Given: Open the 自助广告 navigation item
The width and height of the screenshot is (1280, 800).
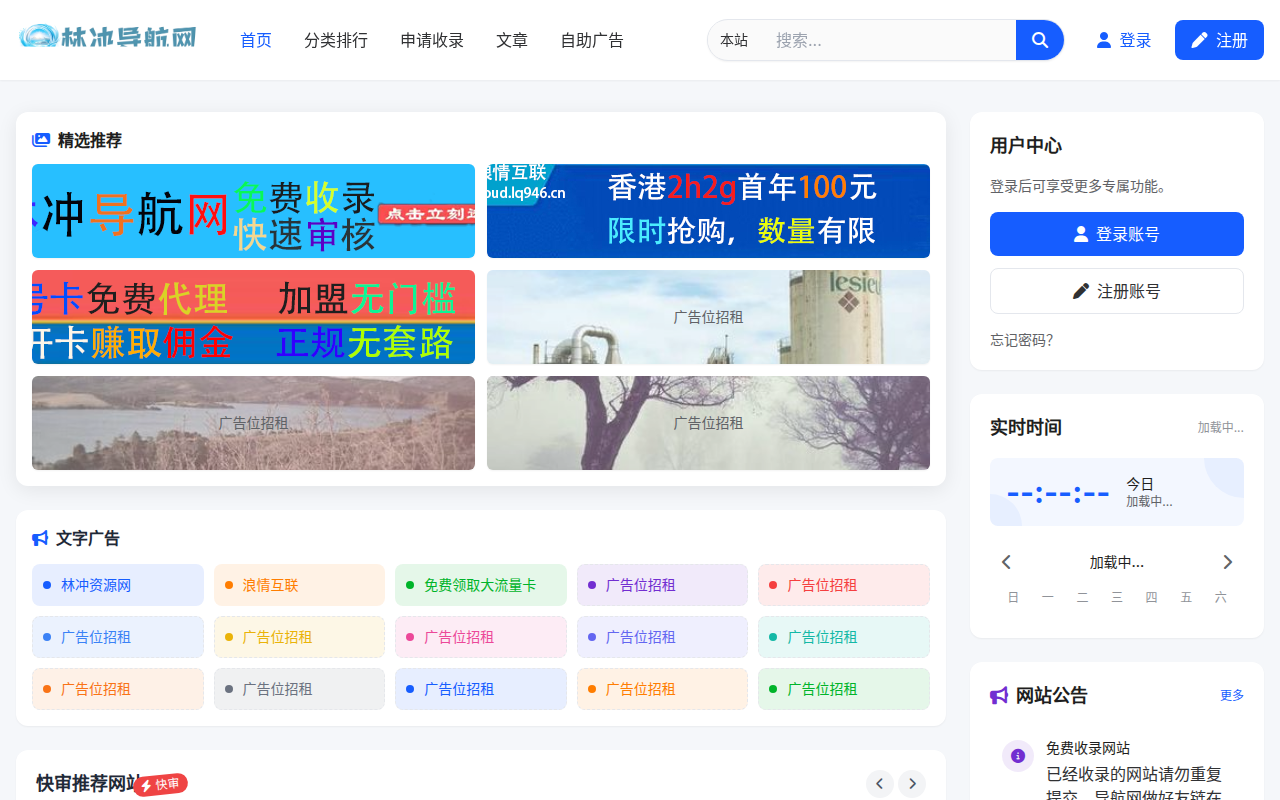Looking at the screenshot, I should [x=592, y=40].
